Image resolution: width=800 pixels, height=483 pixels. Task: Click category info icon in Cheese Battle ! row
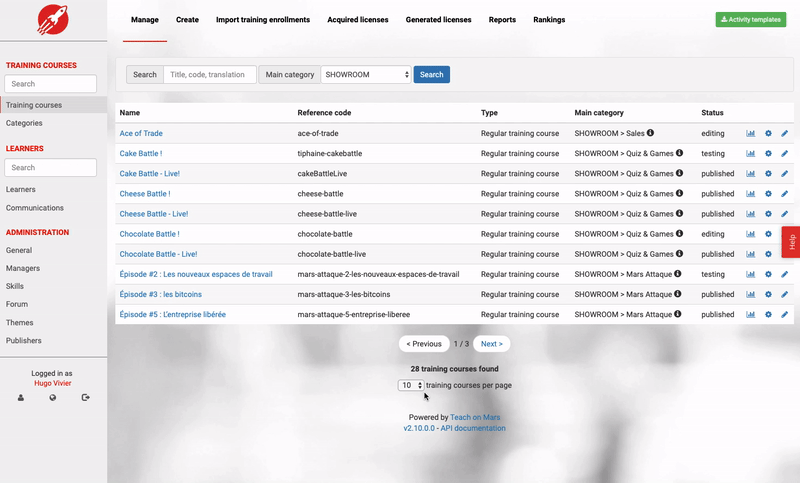679,193
